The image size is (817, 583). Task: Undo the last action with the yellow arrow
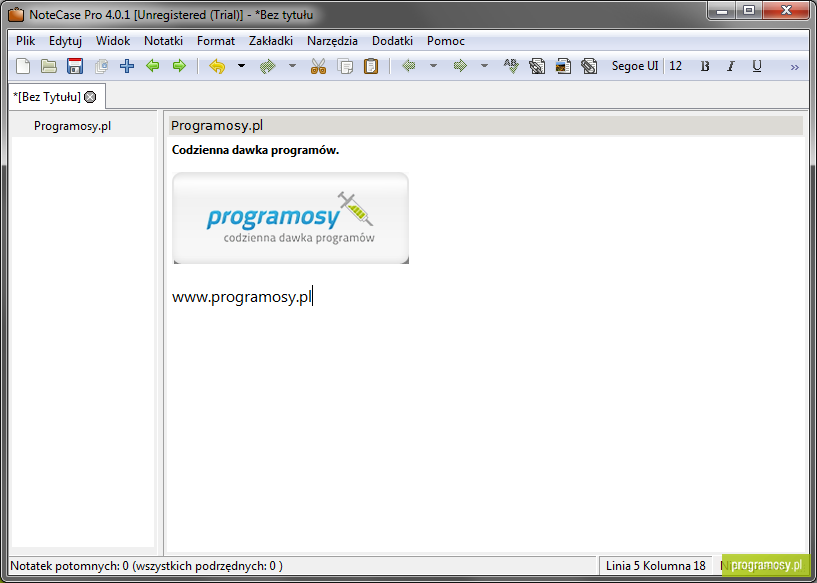click(x=217, y=66)
